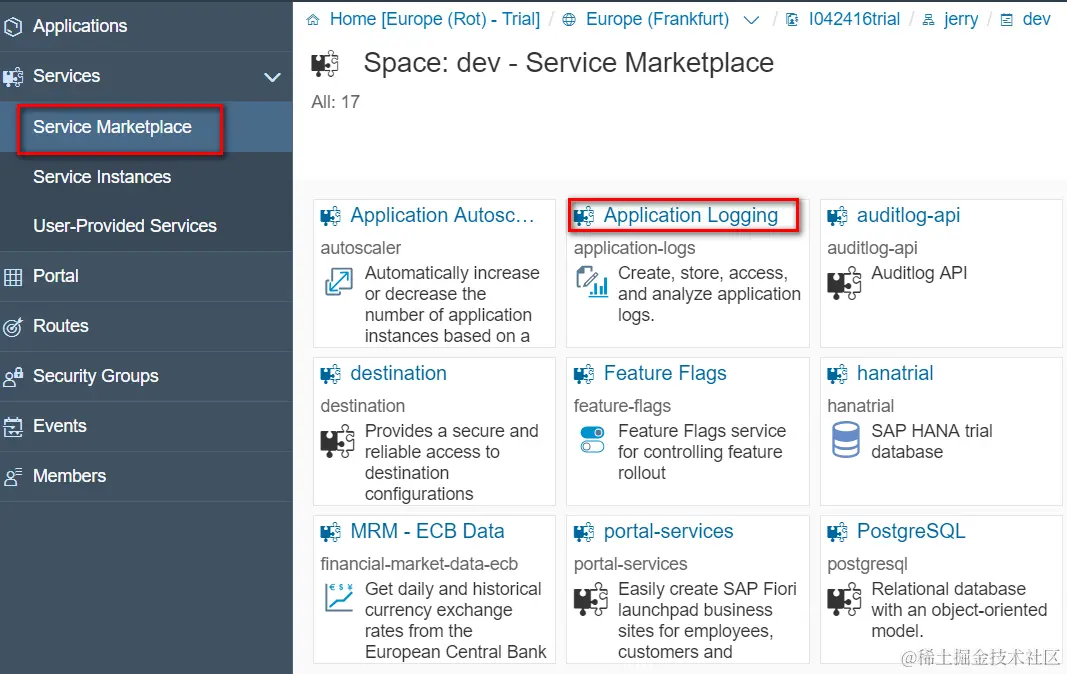Open the auditlog-api service title
The height and width of the screenshot is (674, 1067).
click(x=908, y=215)
